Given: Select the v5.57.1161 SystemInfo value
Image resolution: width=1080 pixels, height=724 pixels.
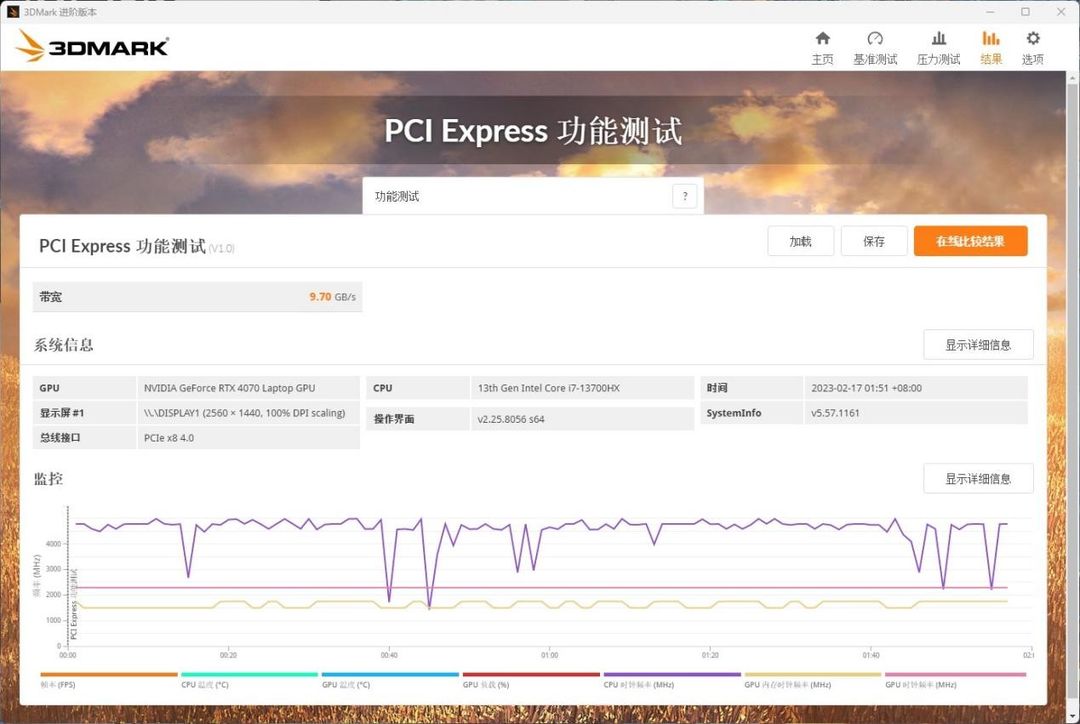Looking at the screenshot, I should (x=835, y=413).
